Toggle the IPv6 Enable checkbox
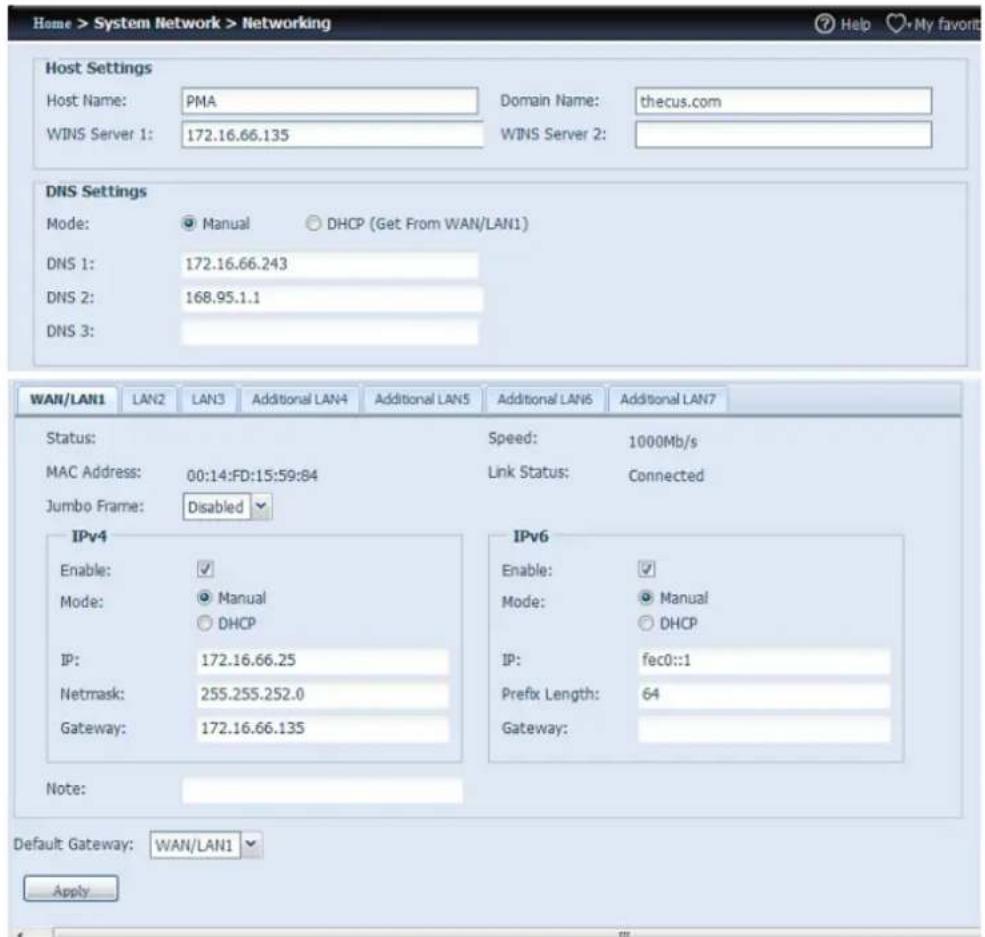985x937 pixels. (x=647, y=569)
